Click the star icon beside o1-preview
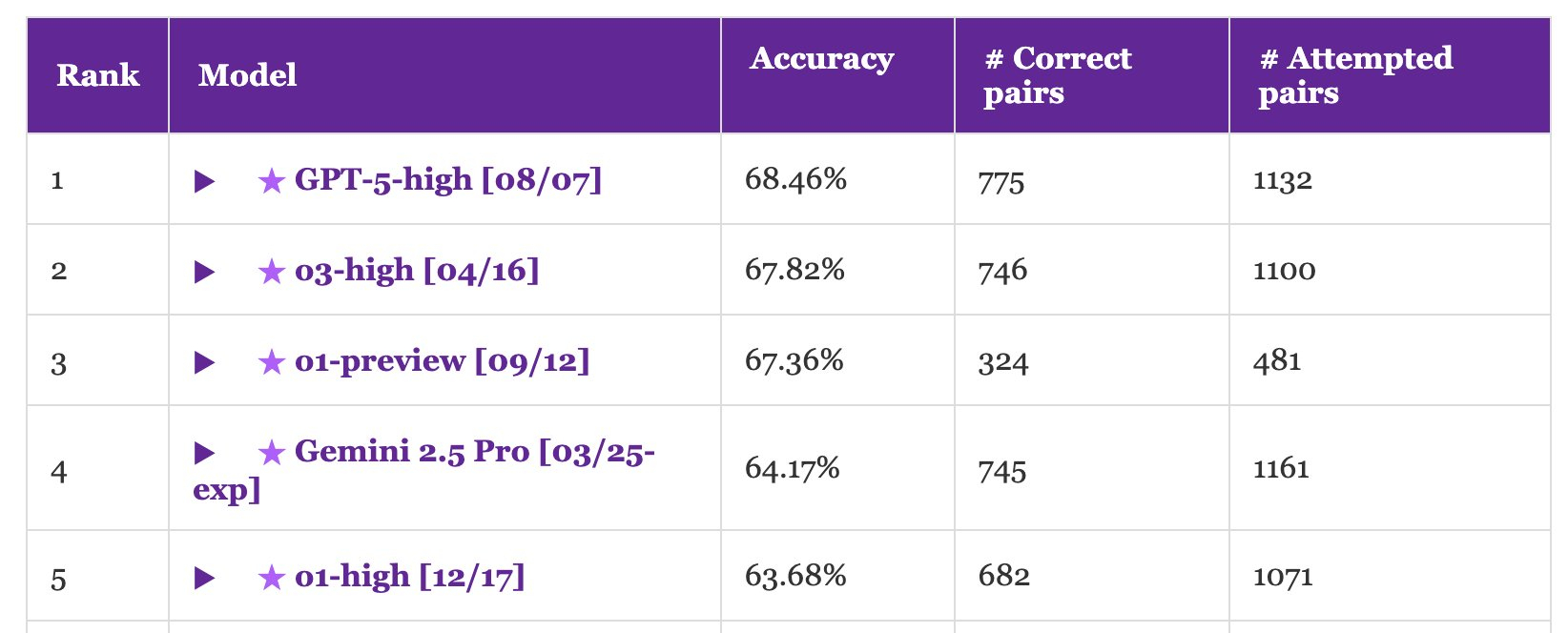The image size is (1568, 633). 272,361
